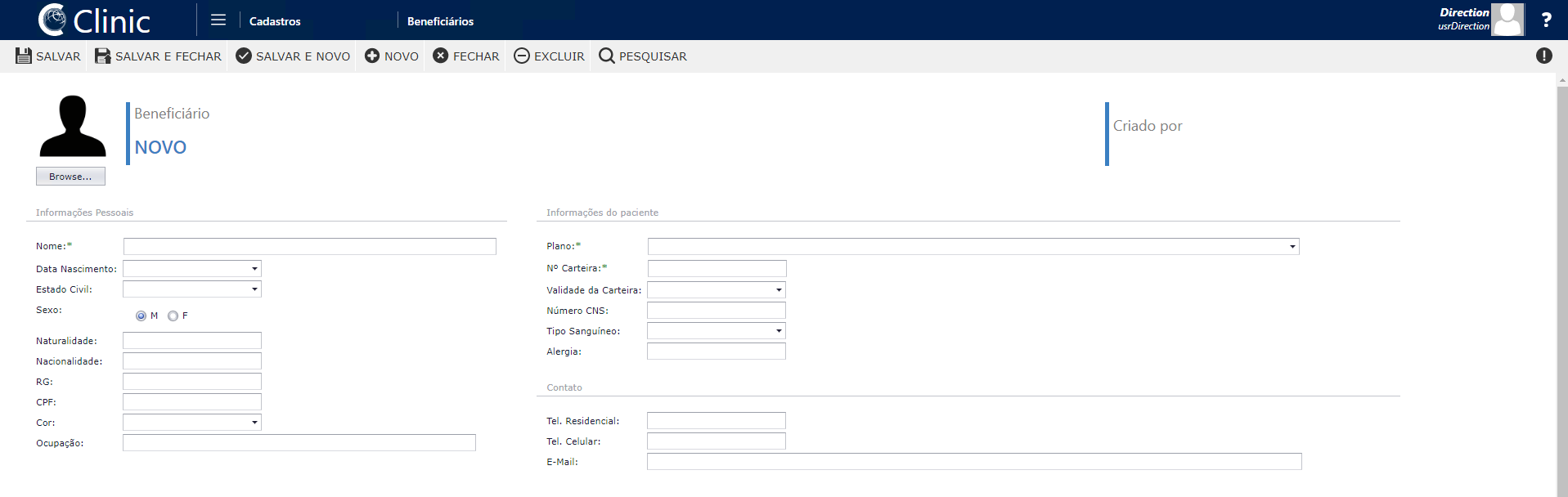Open the Beneficiários menu item

pyautogui.click(x=440, y=21)
